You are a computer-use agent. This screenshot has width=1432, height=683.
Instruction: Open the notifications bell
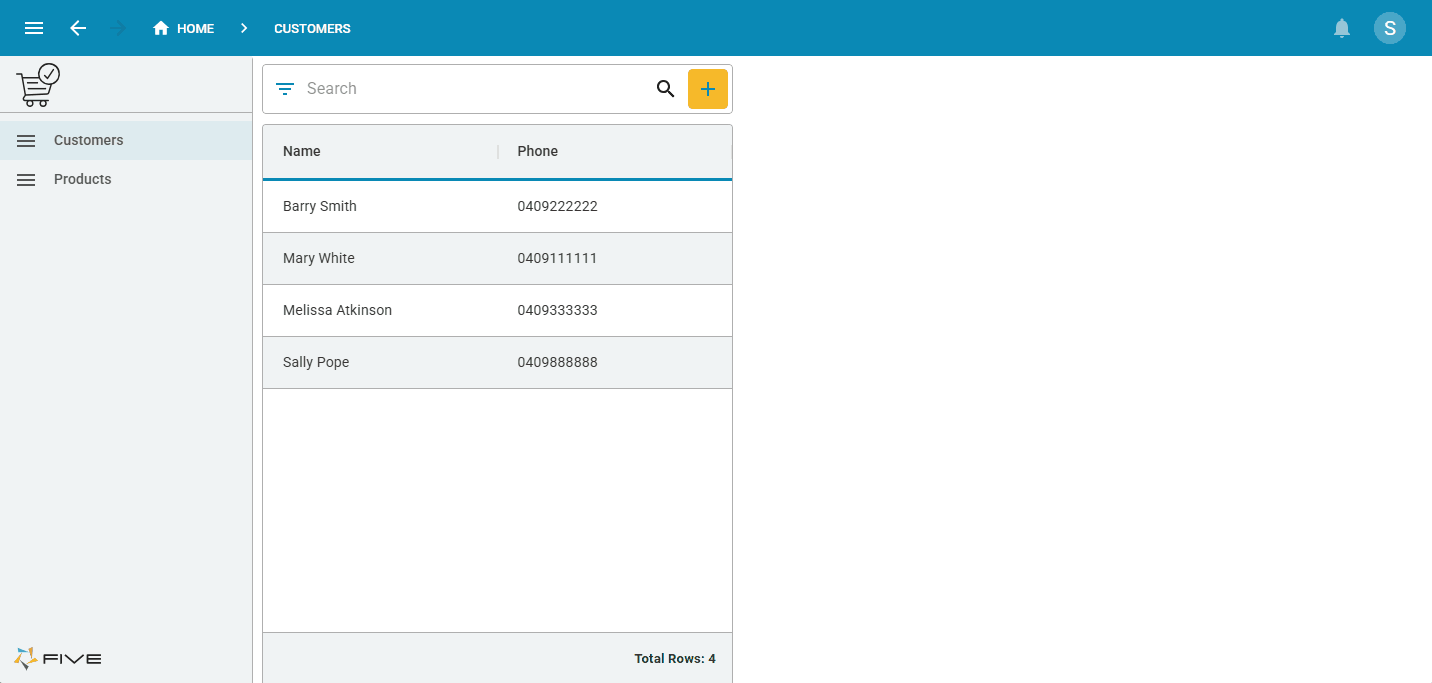coord(1342,28)
